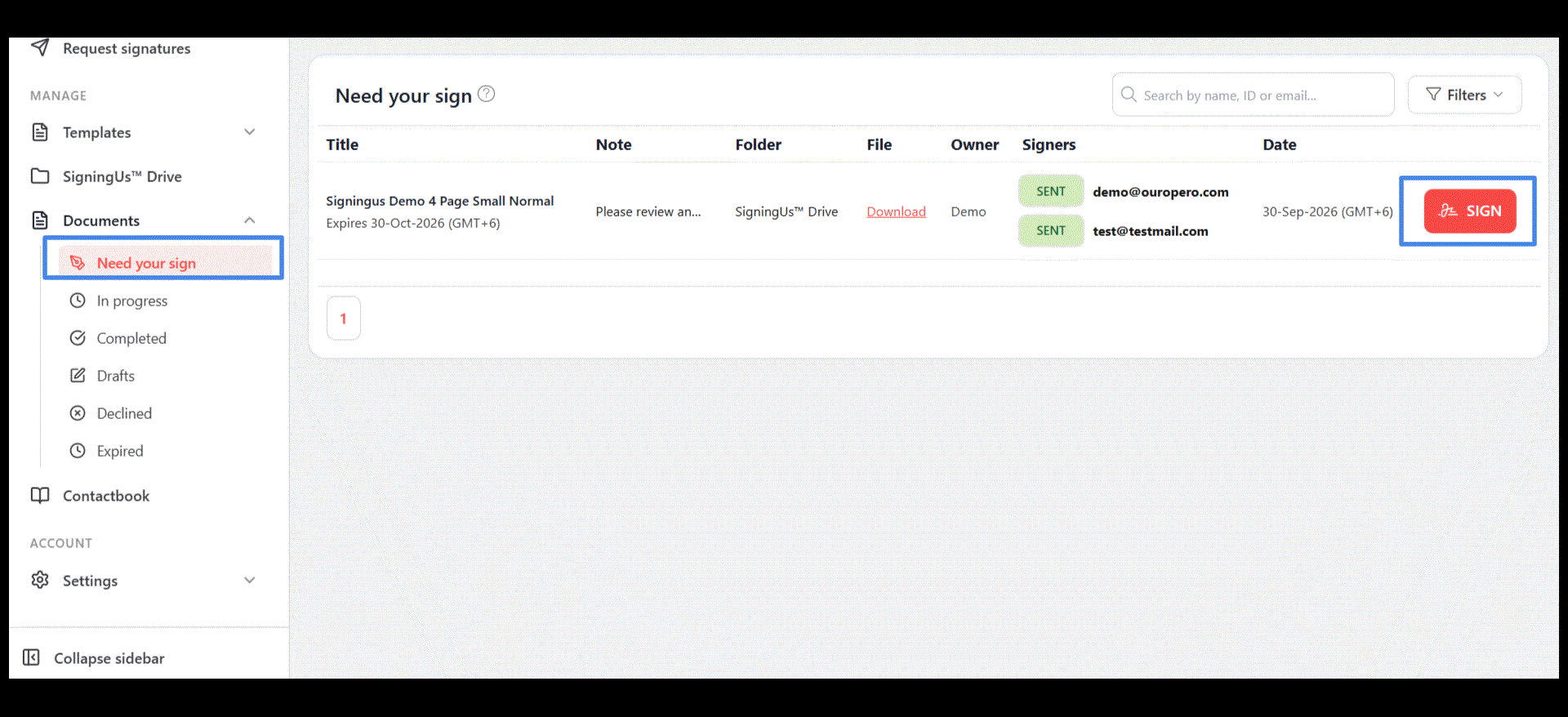
Task: Click SENT badge next to demo@ouropero.com
Action: click(x=1051, y=191)
